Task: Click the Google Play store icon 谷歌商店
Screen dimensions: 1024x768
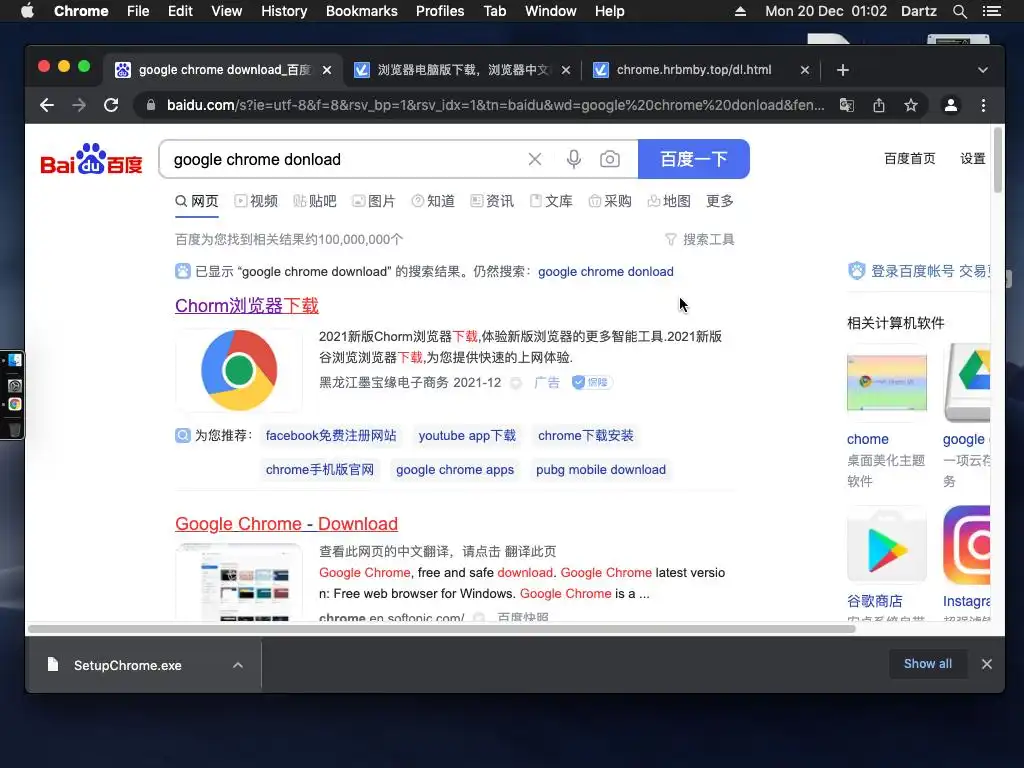Action: [887, 545]
